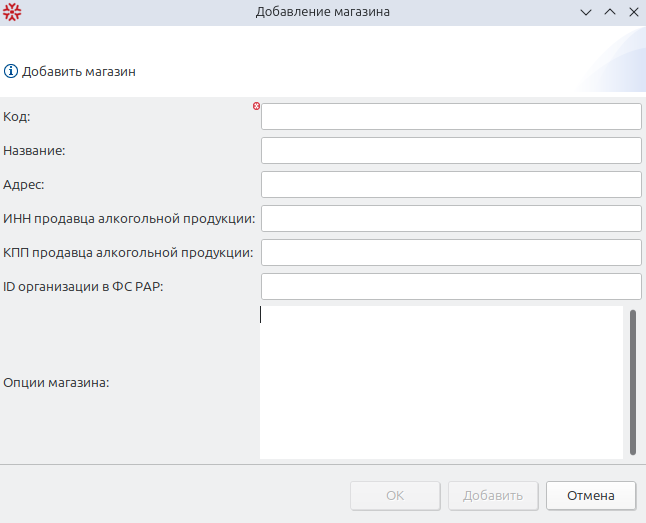This screenshot has height=523, width=646.
Task: Confirm with the OK button
Action: click(395, 496)
